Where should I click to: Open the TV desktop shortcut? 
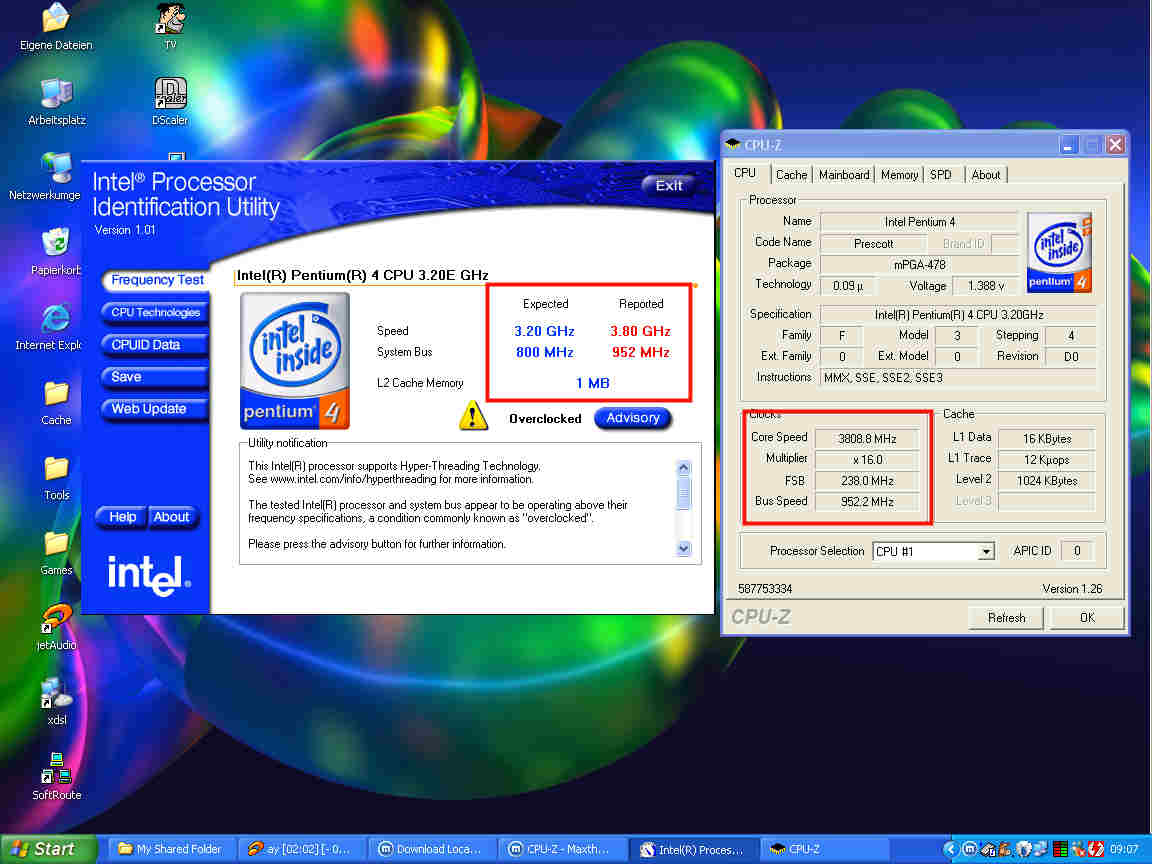tap(170, 18)
